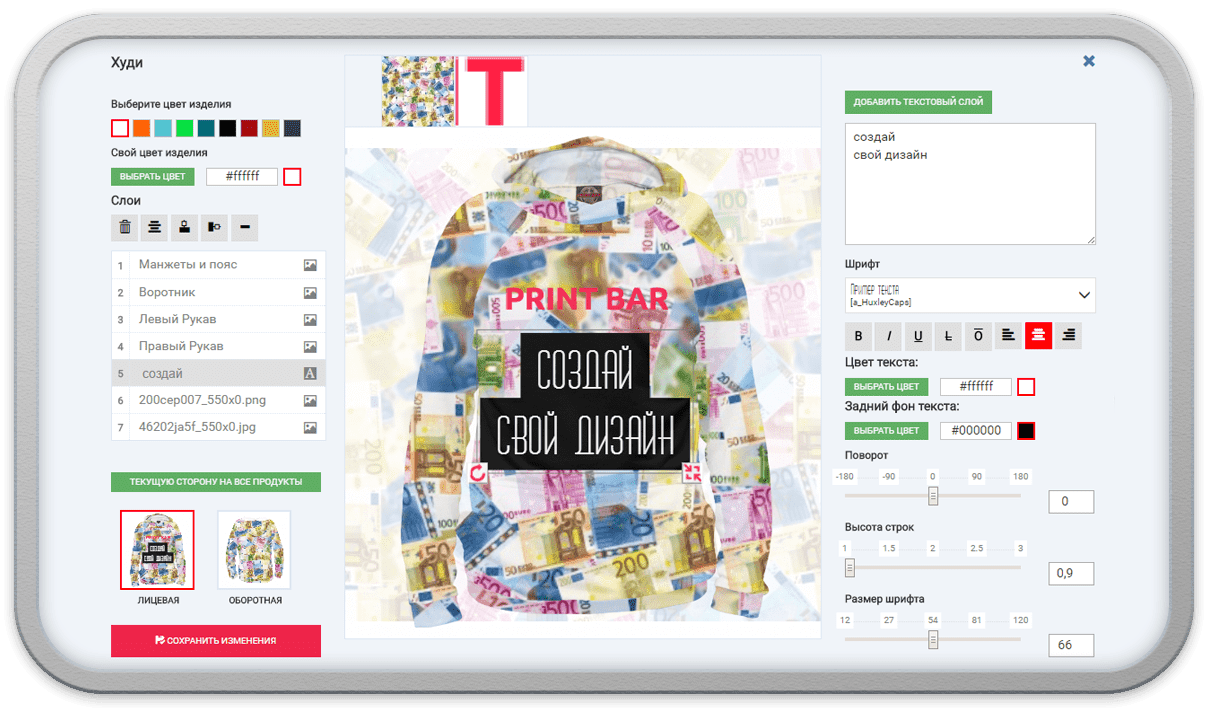Click image icon of Правый Рукав layer
1208x708 pixels.
[310, 346]
